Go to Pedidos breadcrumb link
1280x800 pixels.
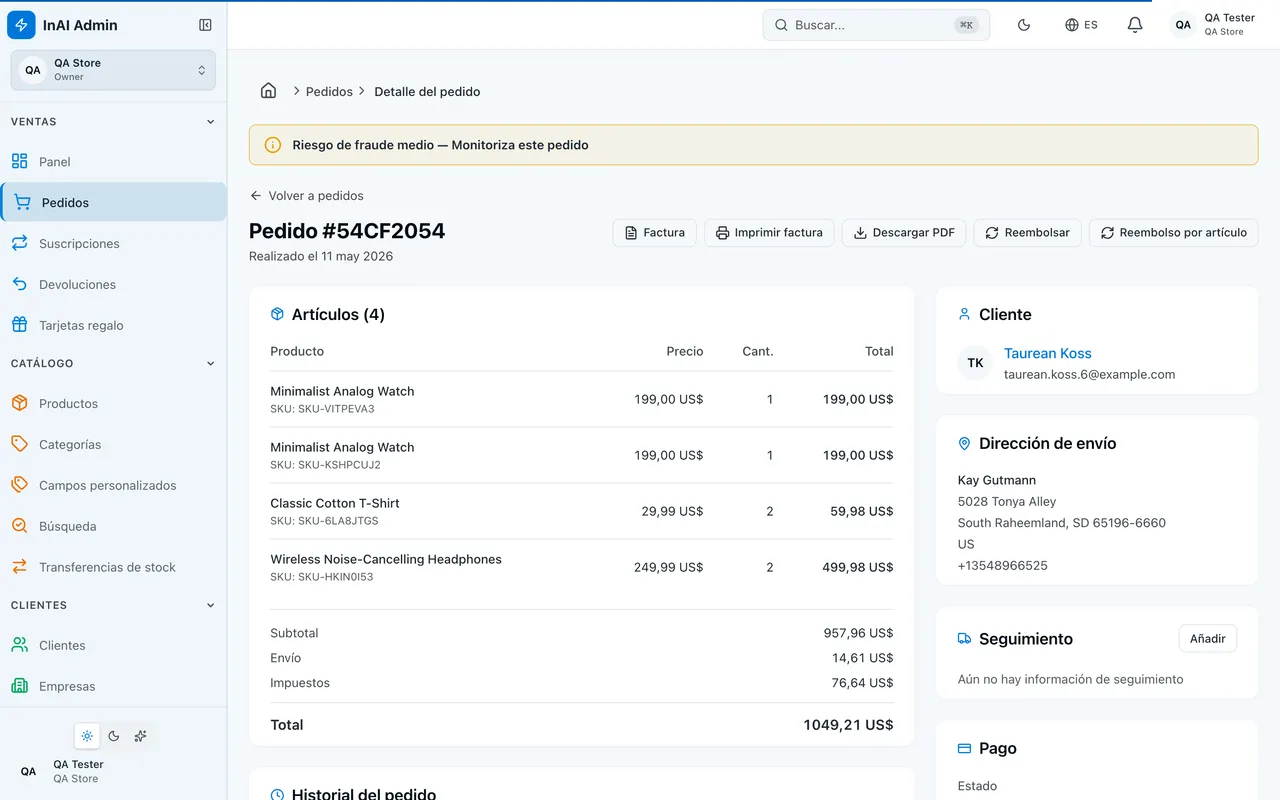click(x=329, y=91)
